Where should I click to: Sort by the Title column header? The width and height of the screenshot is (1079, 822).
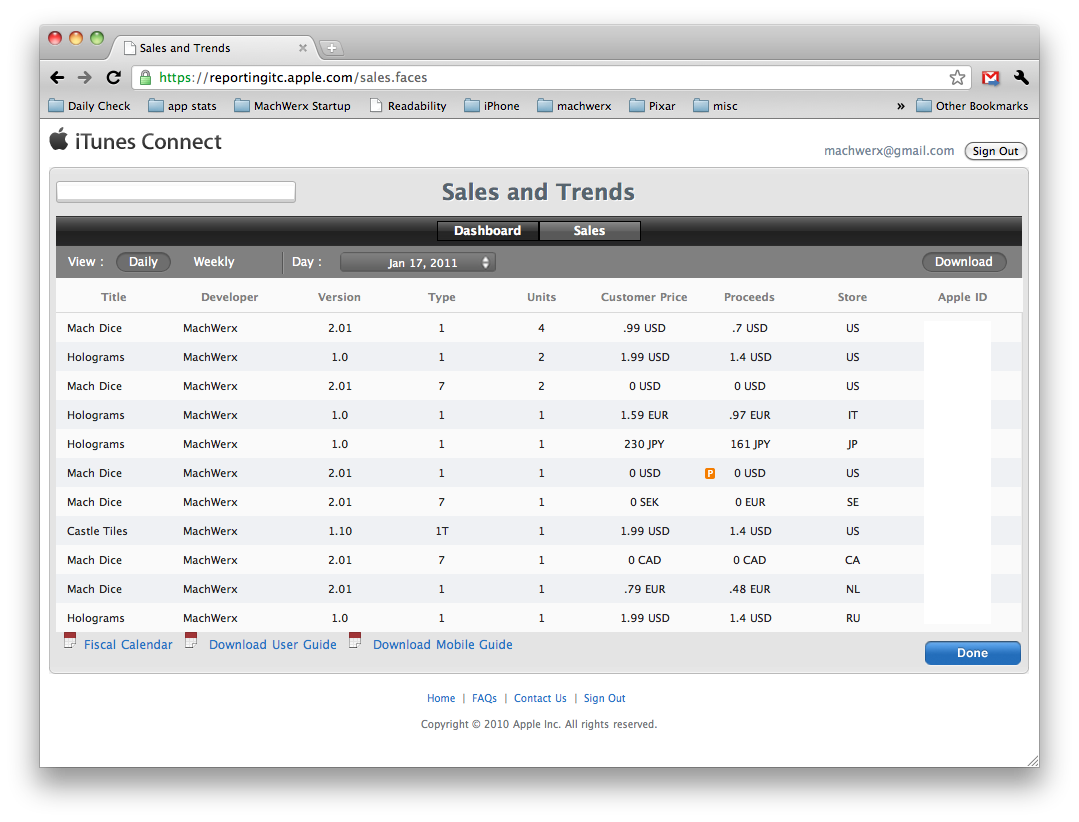pyautogui.click(x=114, y=297)
